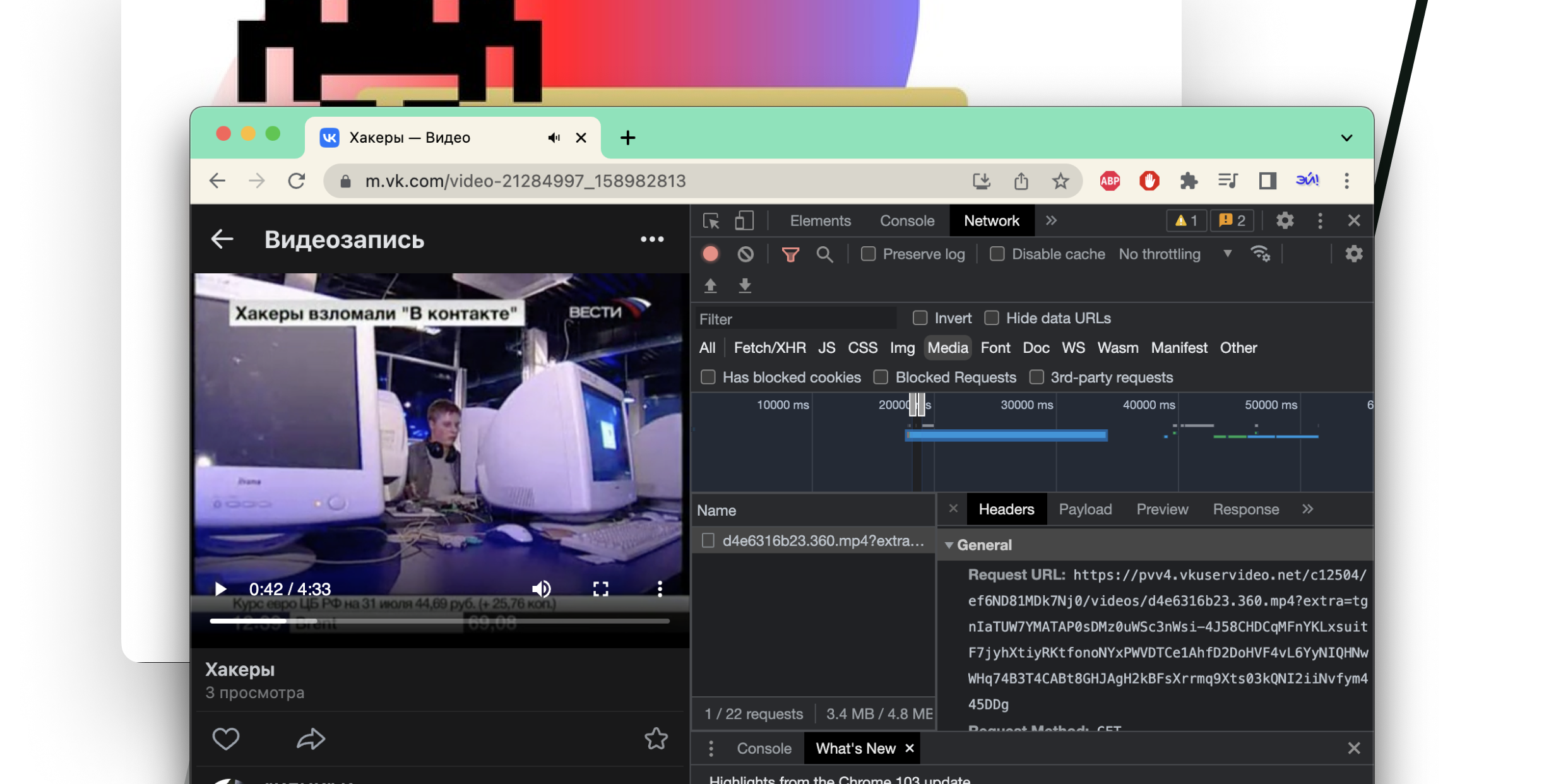The width and height of the screenshot is (1568, 784).
Task: Show more request detail tabs chevron
Action: [1307, 509]
